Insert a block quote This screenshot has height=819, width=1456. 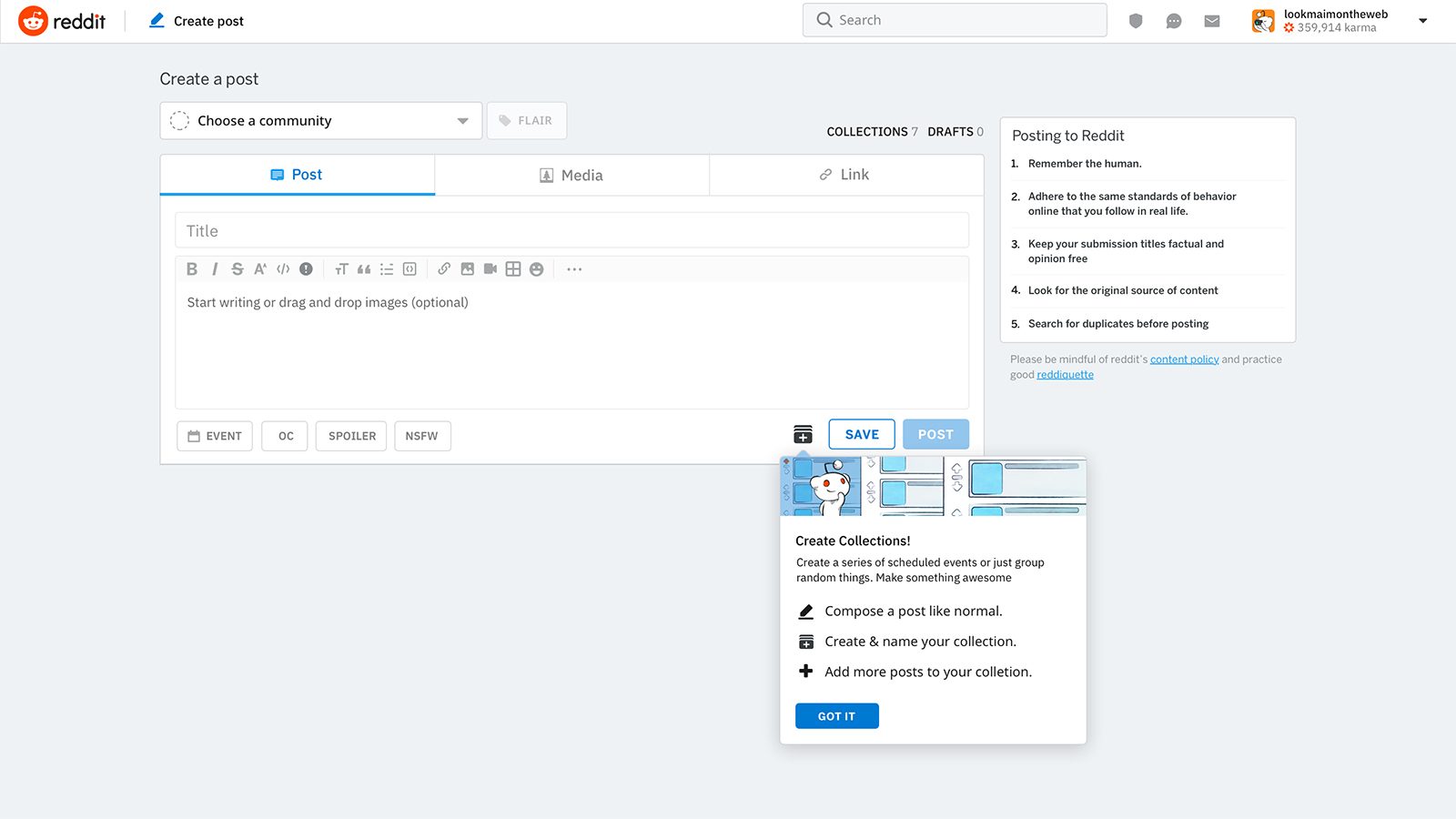tap(364, 269)
